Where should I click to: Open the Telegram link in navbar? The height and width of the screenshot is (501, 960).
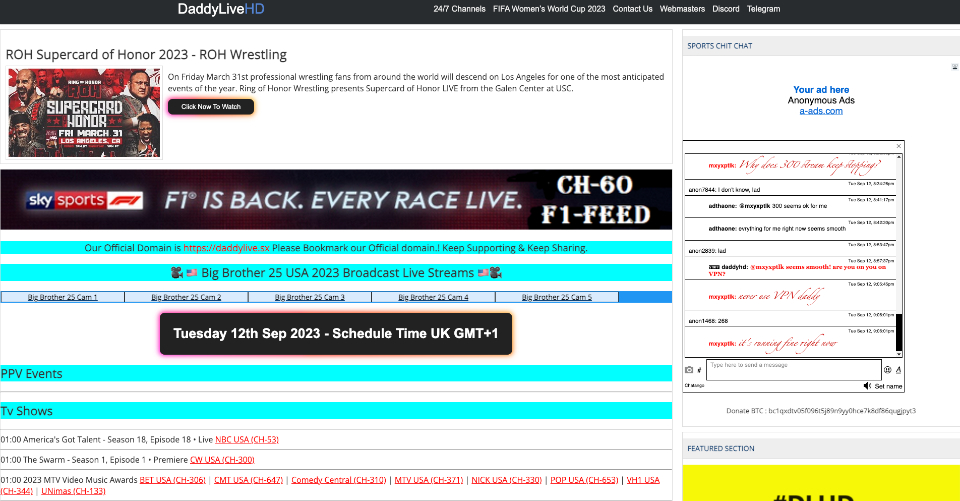pyautogui.click(x=763, y=9)
